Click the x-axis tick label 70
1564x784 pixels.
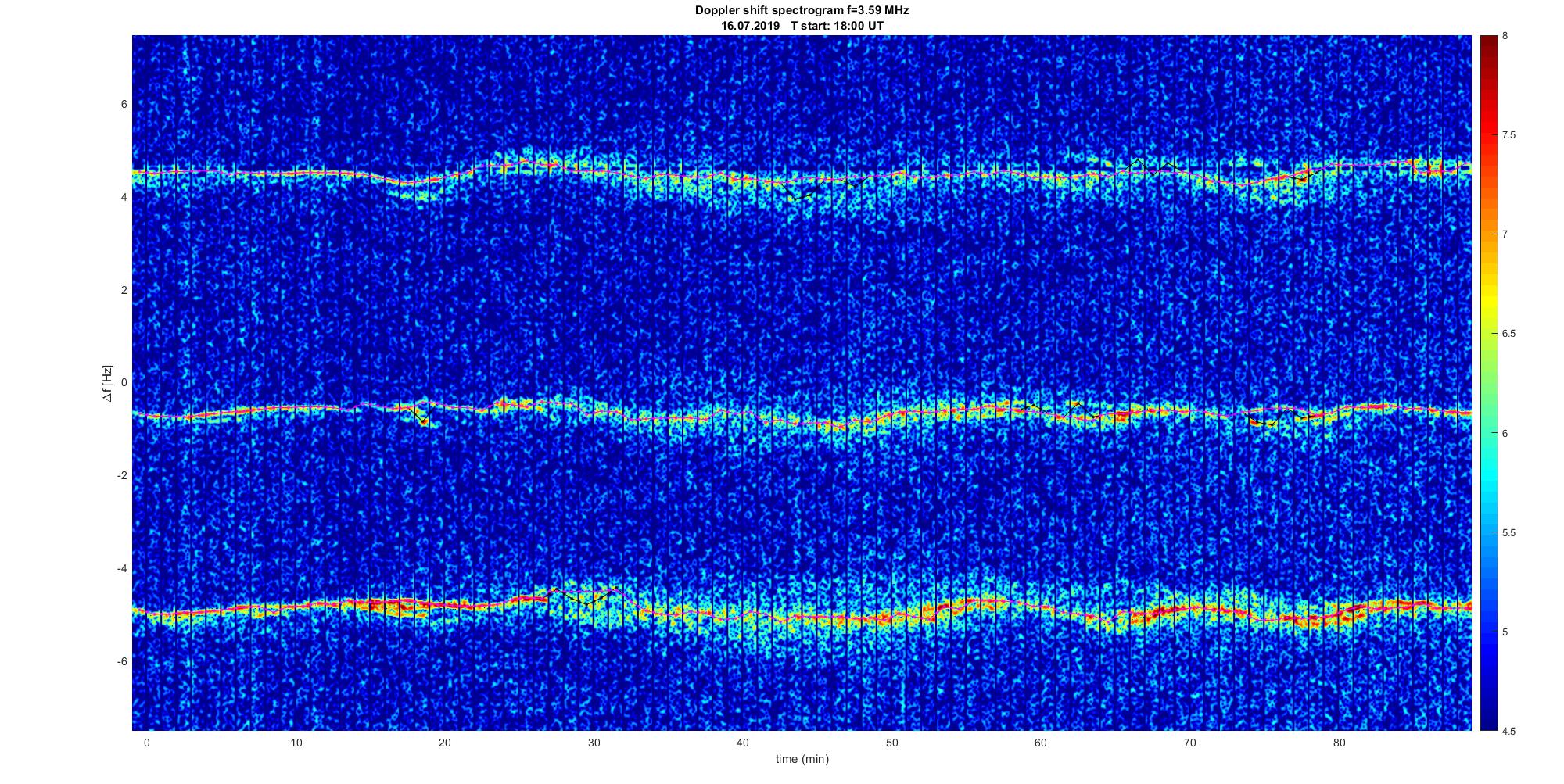pyautogui.click(x=1190, y=743)
